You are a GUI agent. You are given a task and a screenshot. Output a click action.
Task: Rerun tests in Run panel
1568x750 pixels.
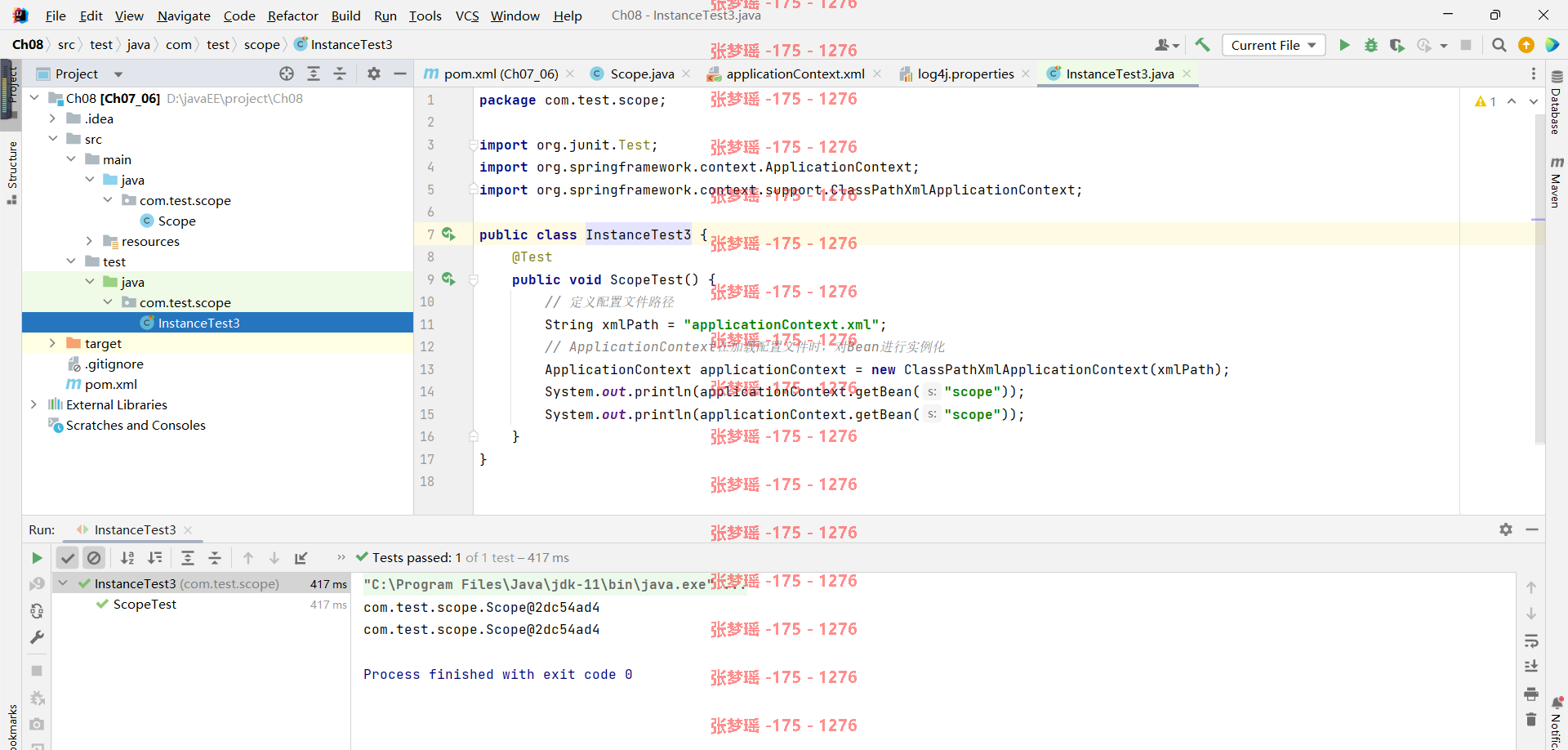tap(37, 558)
